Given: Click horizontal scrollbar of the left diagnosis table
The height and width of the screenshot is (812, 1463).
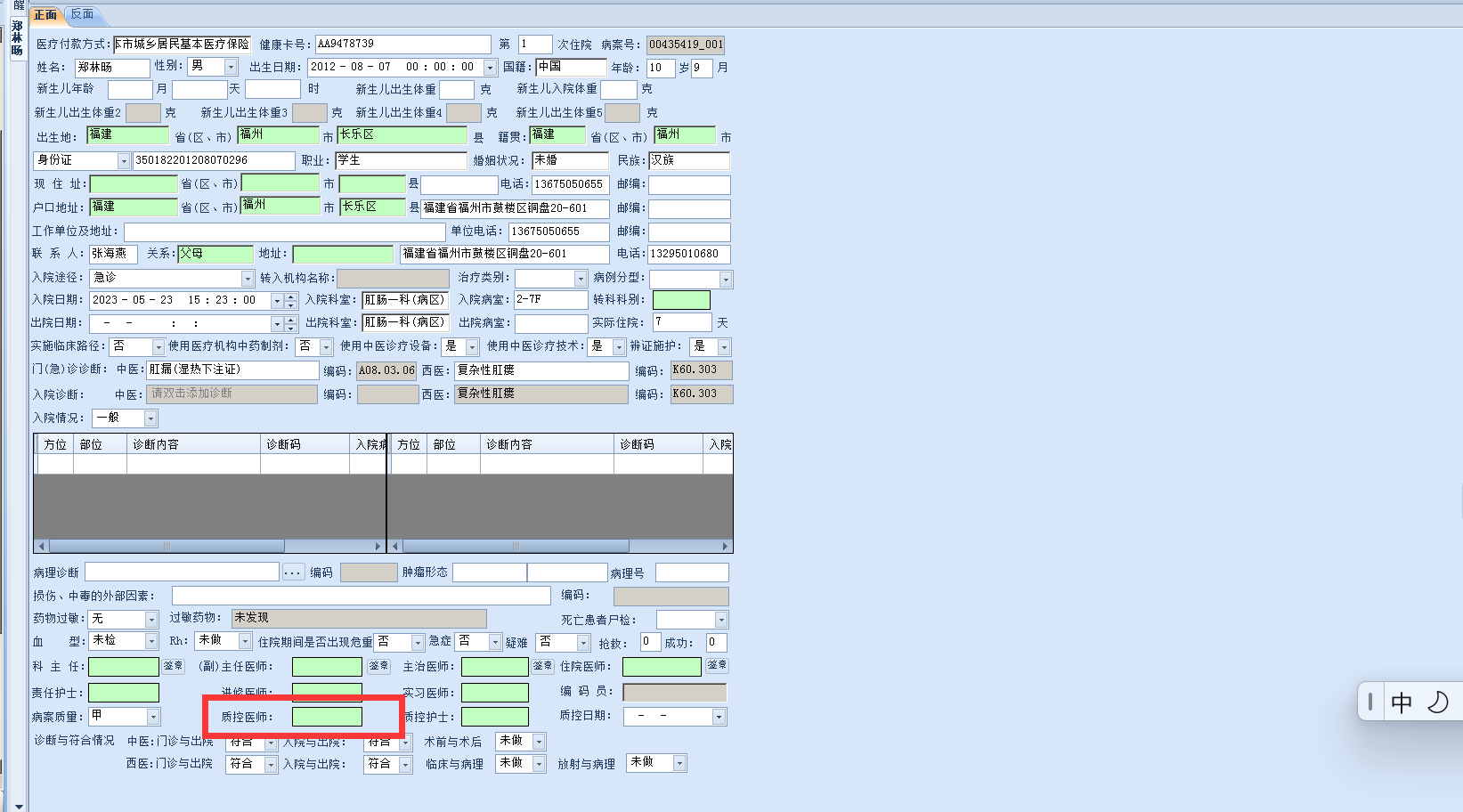Looking at the screenshot, I should 167,546.
